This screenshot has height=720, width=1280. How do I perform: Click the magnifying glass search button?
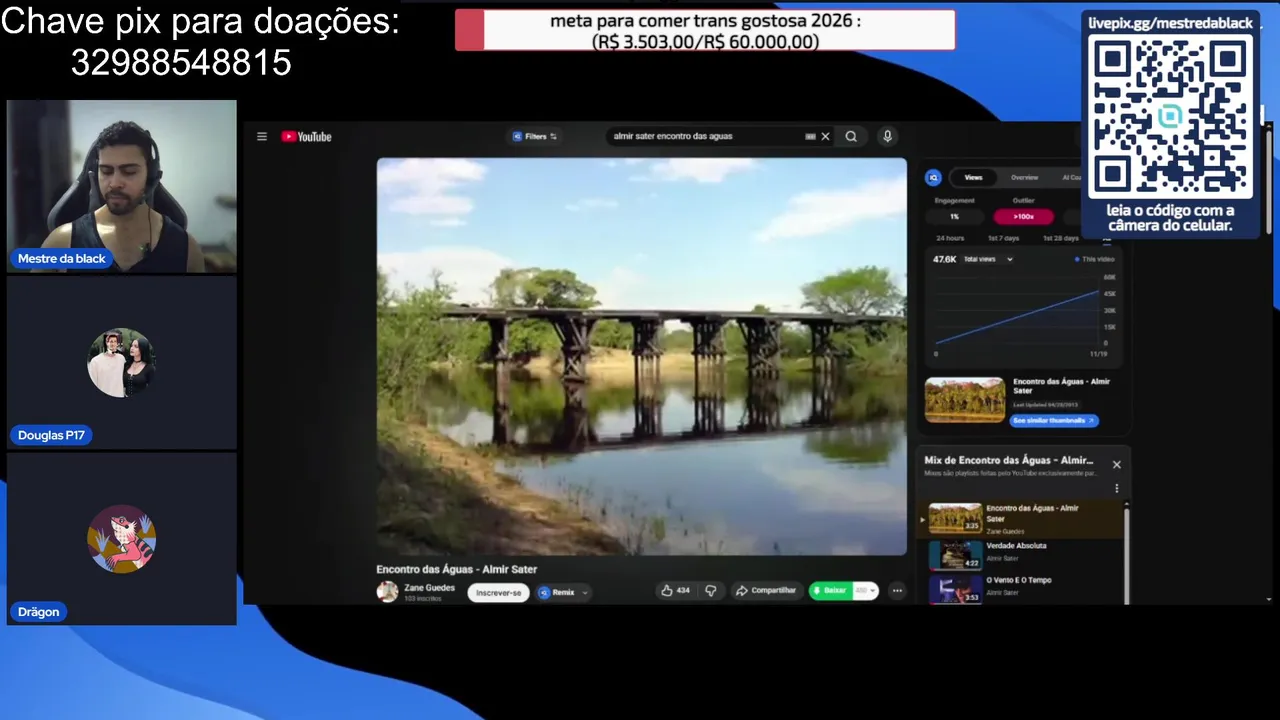click(x=851, y=137)
